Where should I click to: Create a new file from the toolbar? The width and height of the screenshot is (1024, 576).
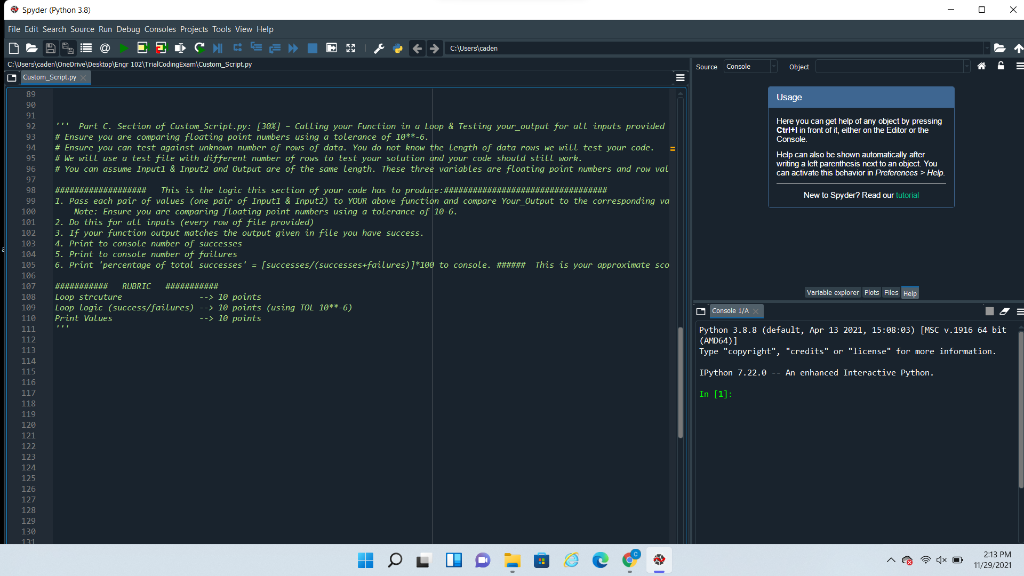13,48
